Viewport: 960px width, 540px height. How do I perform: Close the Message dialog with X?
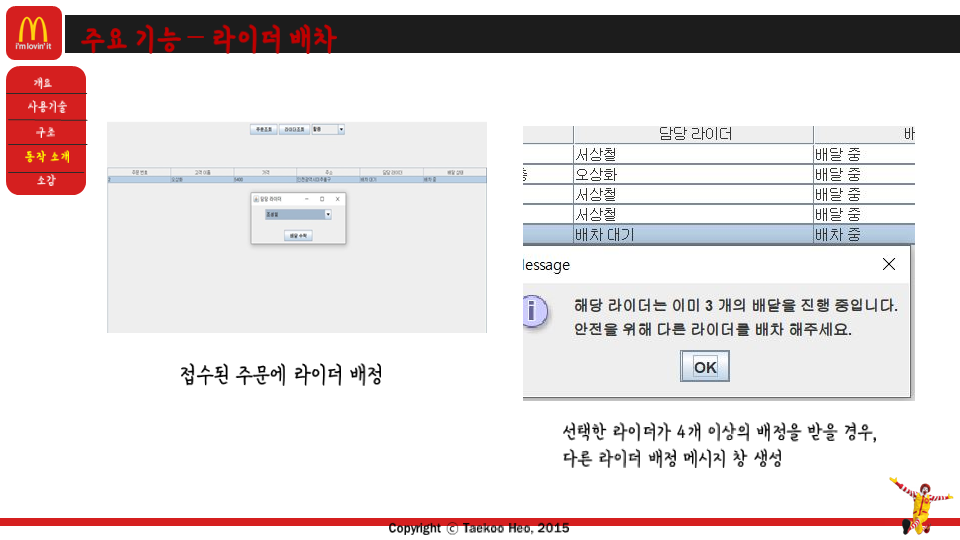(x=889, y=264)
